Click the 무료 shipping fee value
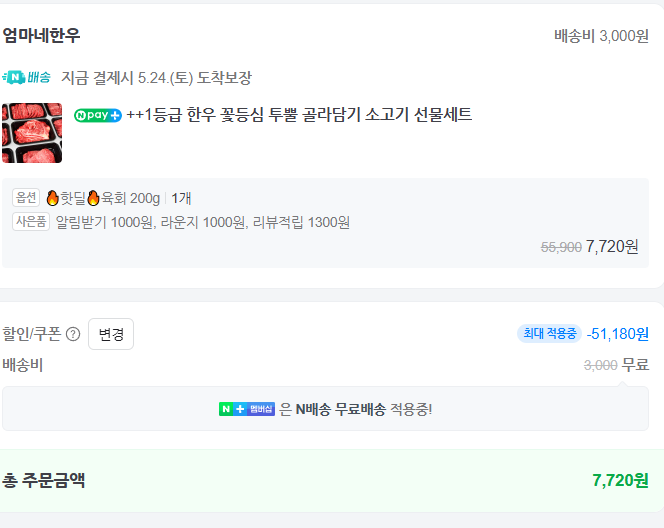 [x=635, y=365]
